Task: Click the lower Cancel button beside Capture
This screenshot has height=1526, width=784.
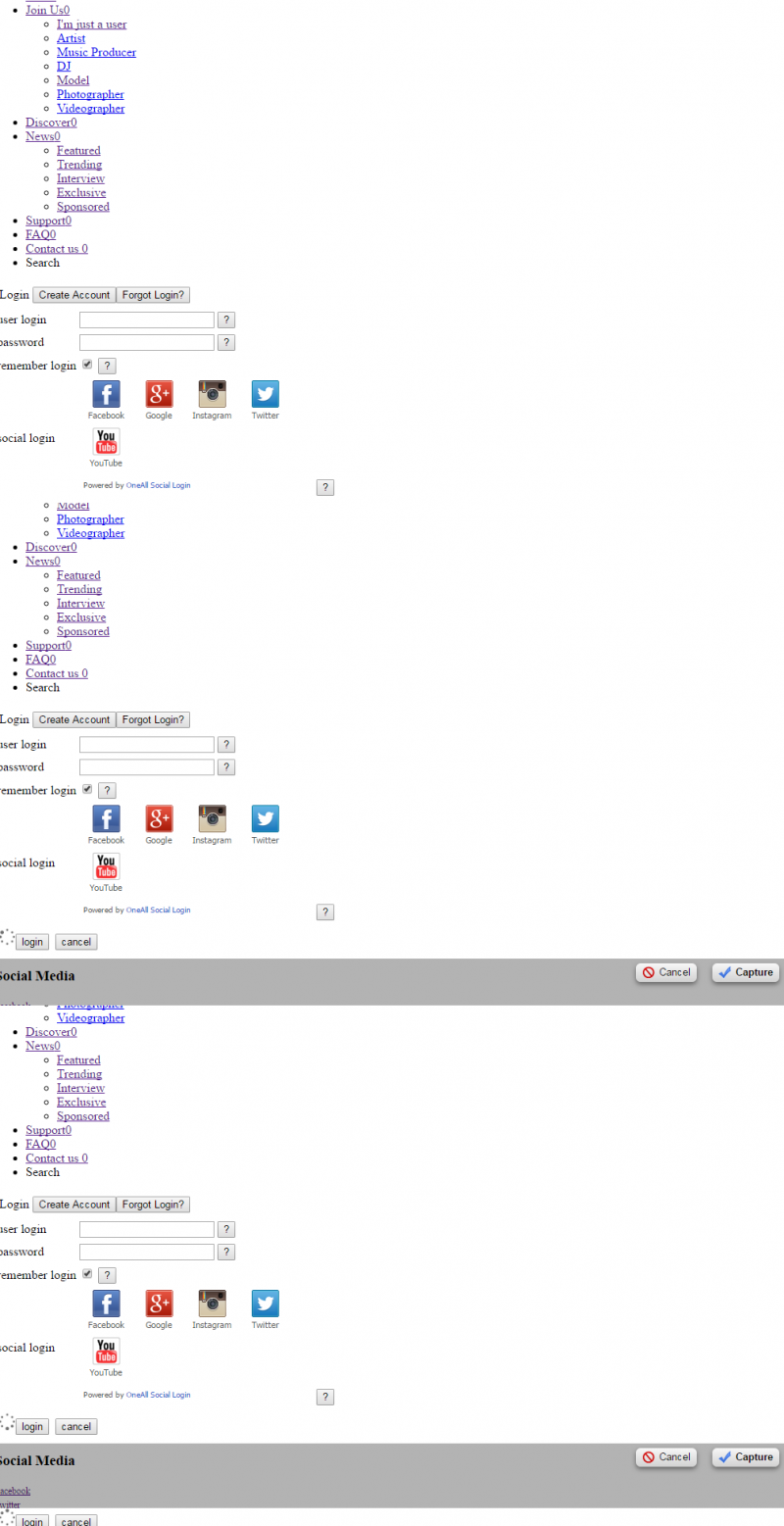Action: (666, 1457)
